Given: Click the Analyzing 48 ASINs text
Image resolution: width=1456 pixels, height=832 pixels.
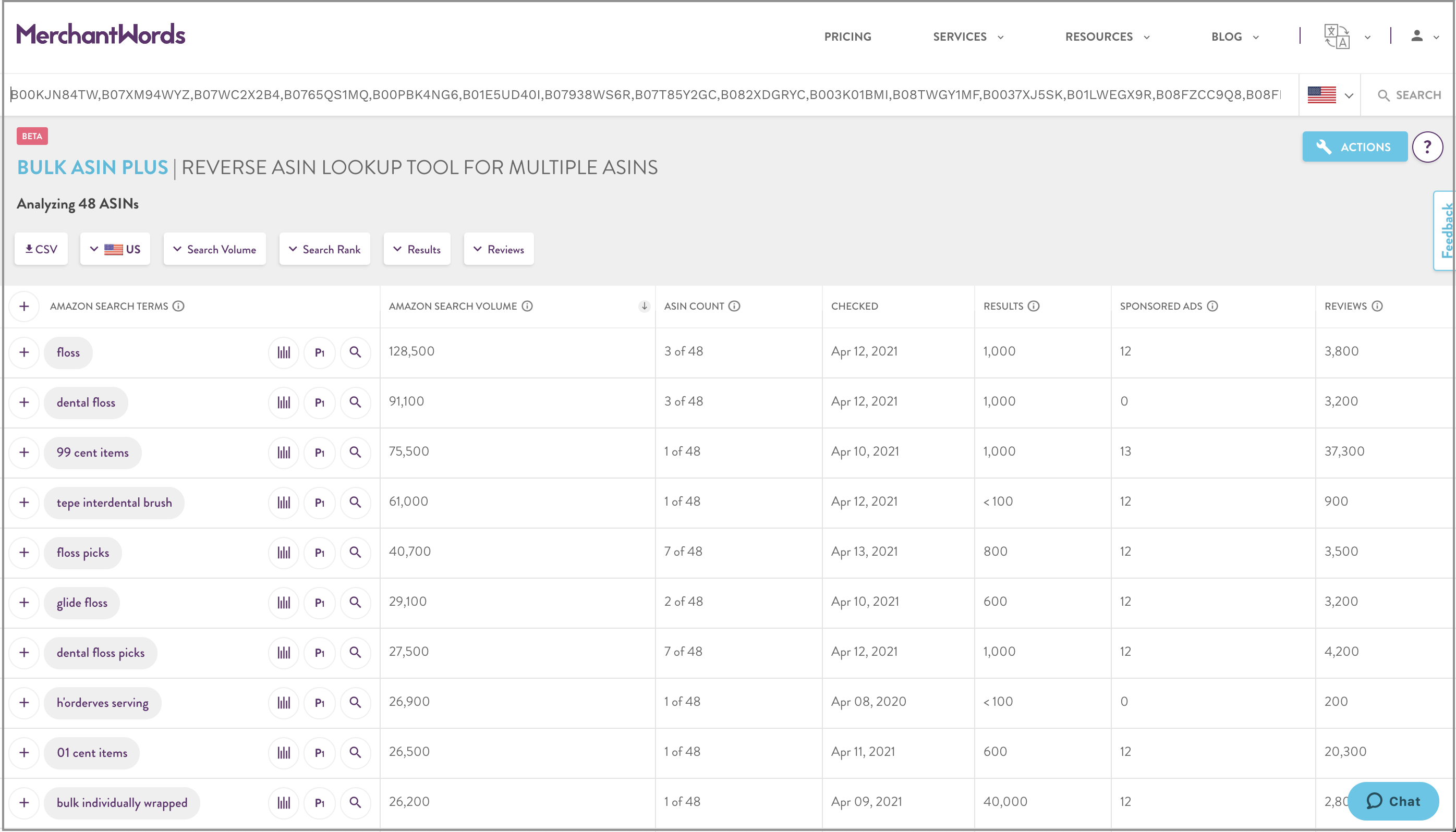Looking at the screenshot, I should pos(78,204).
